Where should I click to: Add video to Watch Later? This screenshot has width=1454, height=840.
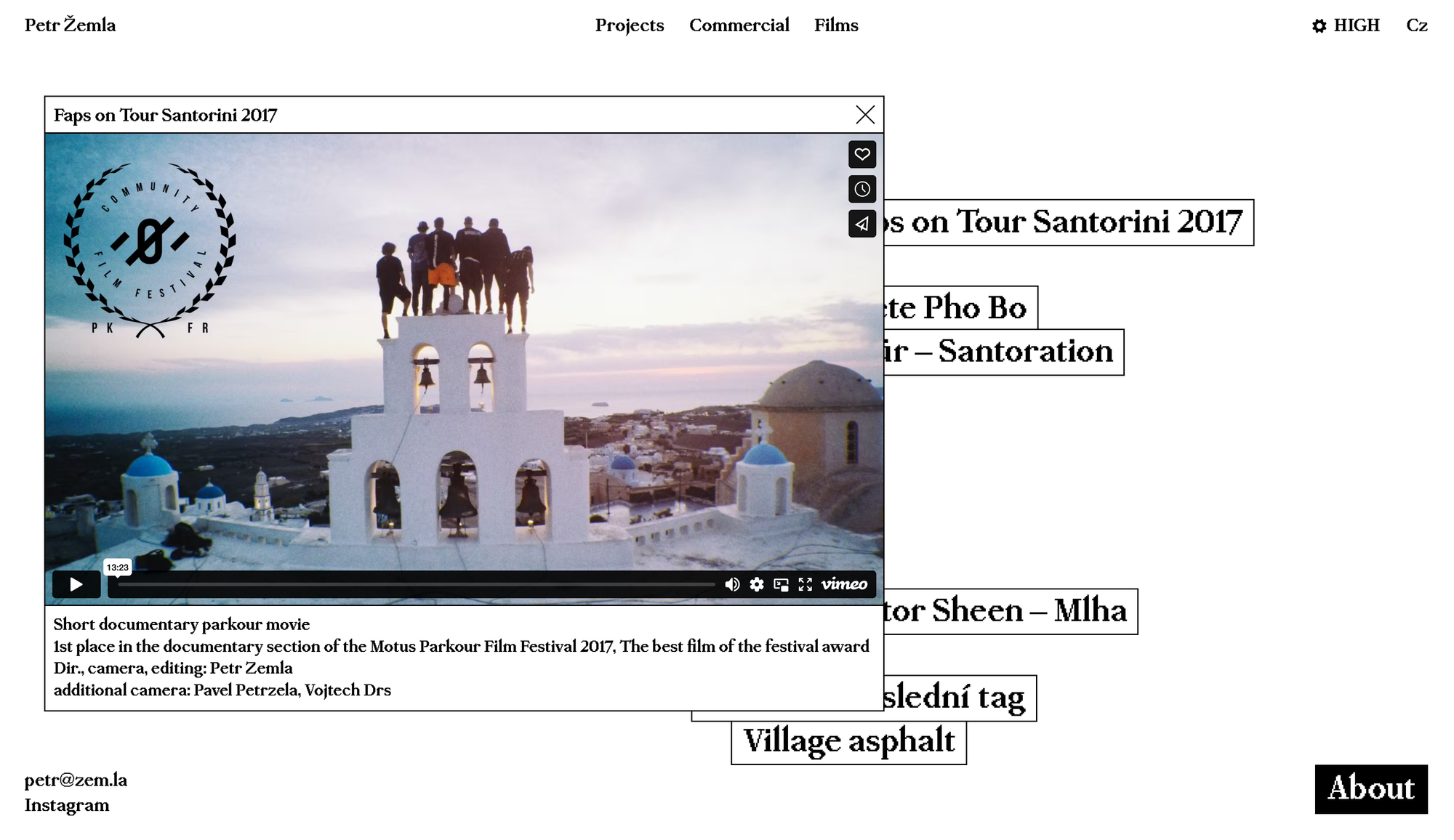pyautogui.click(x=861, y=189)
